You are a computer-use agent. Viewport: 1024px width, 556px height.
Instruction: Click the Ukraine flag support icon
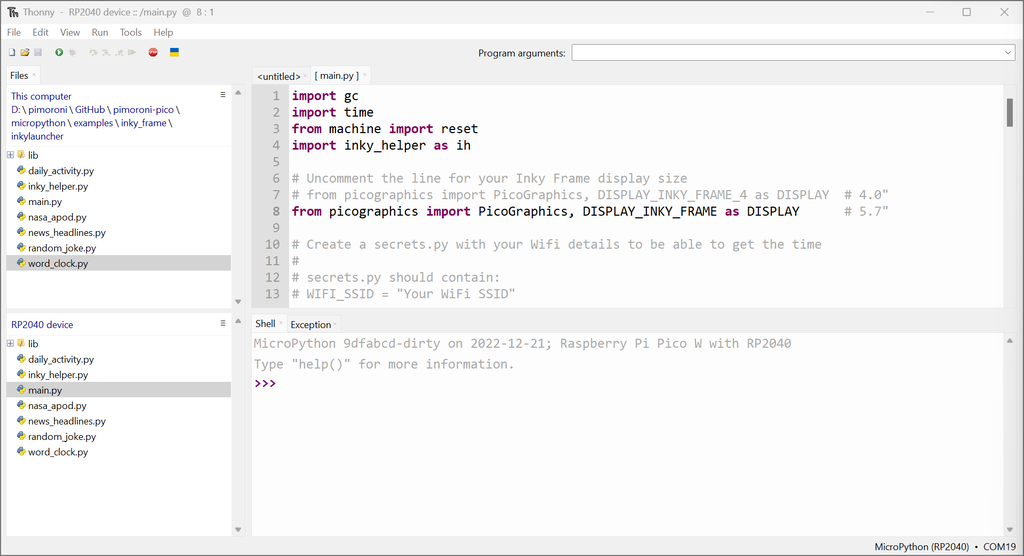(x=174, y=52)
